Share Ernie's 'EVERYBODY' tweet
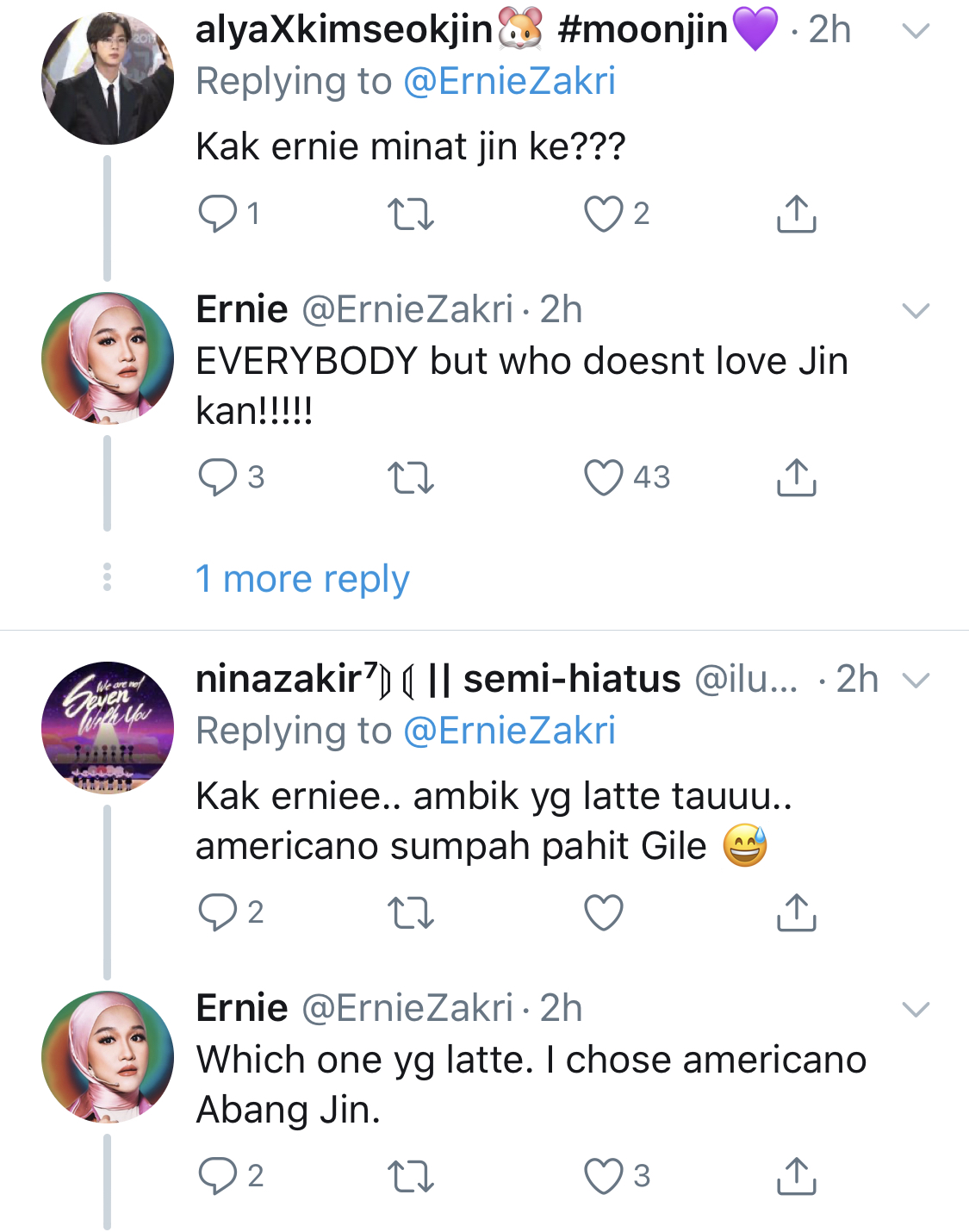 pyautogui.click(x=796, y=477)
